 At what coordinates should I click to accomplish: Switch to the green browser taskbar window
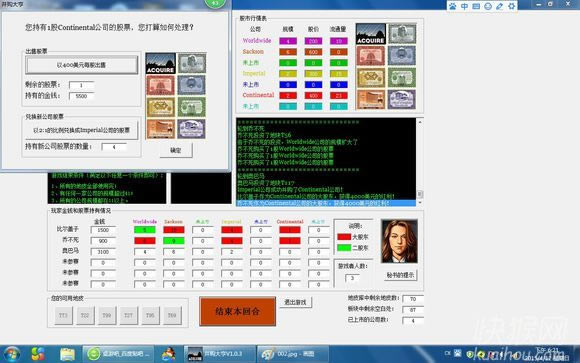point(118,354)
